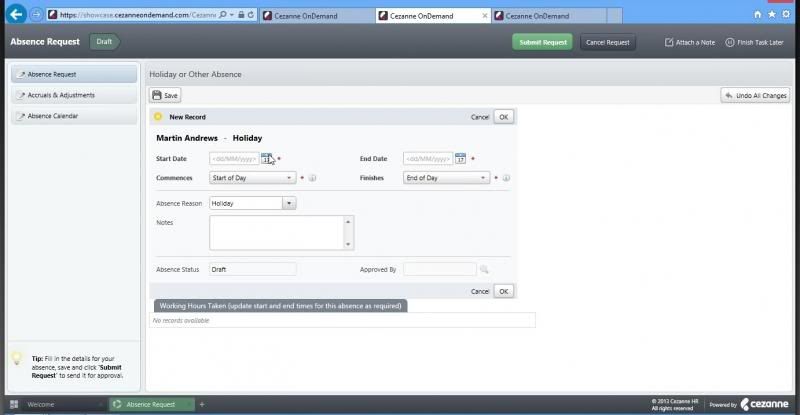Click into the Notes text area
This screenshot has height=415, width=800.
click(277, 232)
